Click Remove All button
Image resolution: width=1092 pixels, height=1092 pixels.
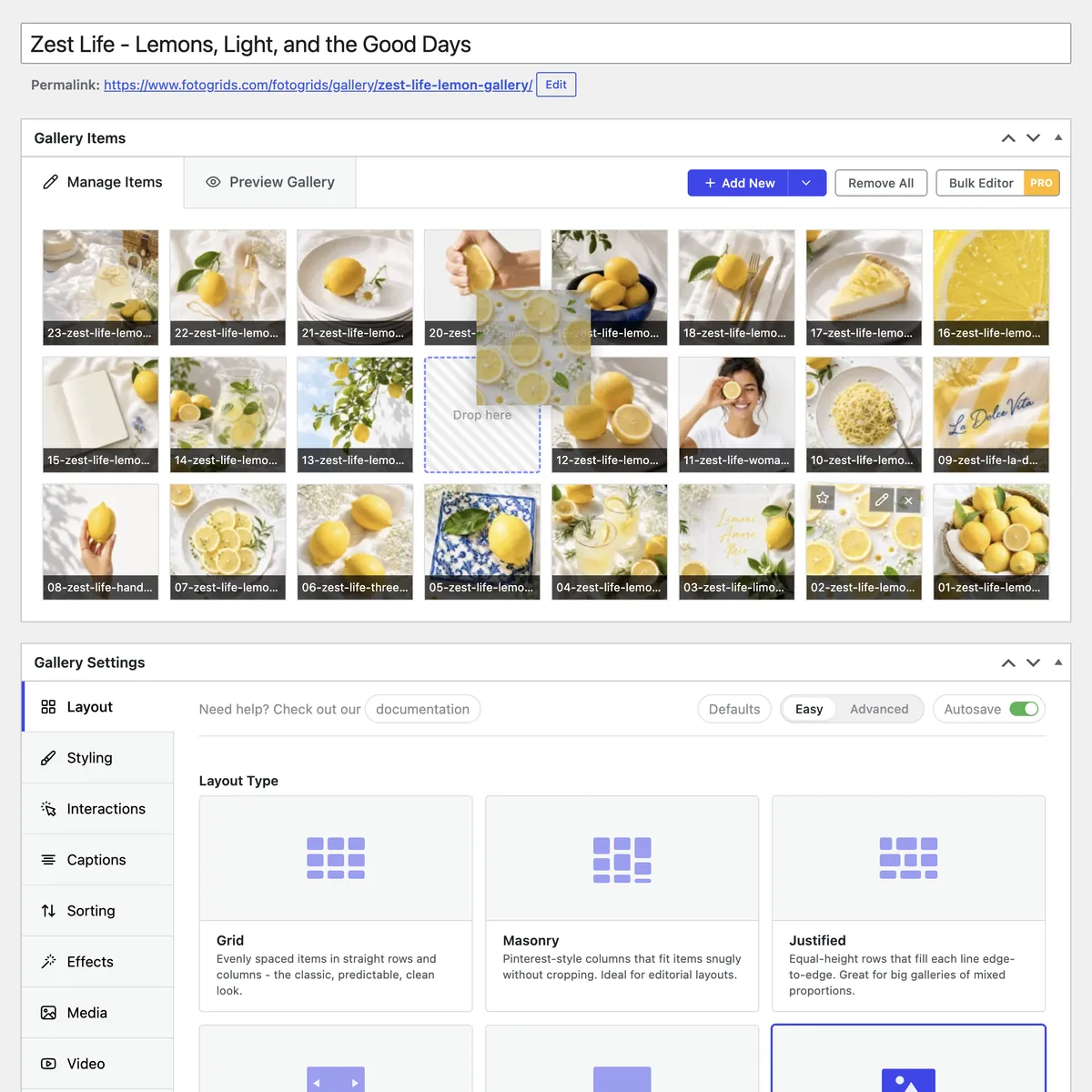coord(881,183)
